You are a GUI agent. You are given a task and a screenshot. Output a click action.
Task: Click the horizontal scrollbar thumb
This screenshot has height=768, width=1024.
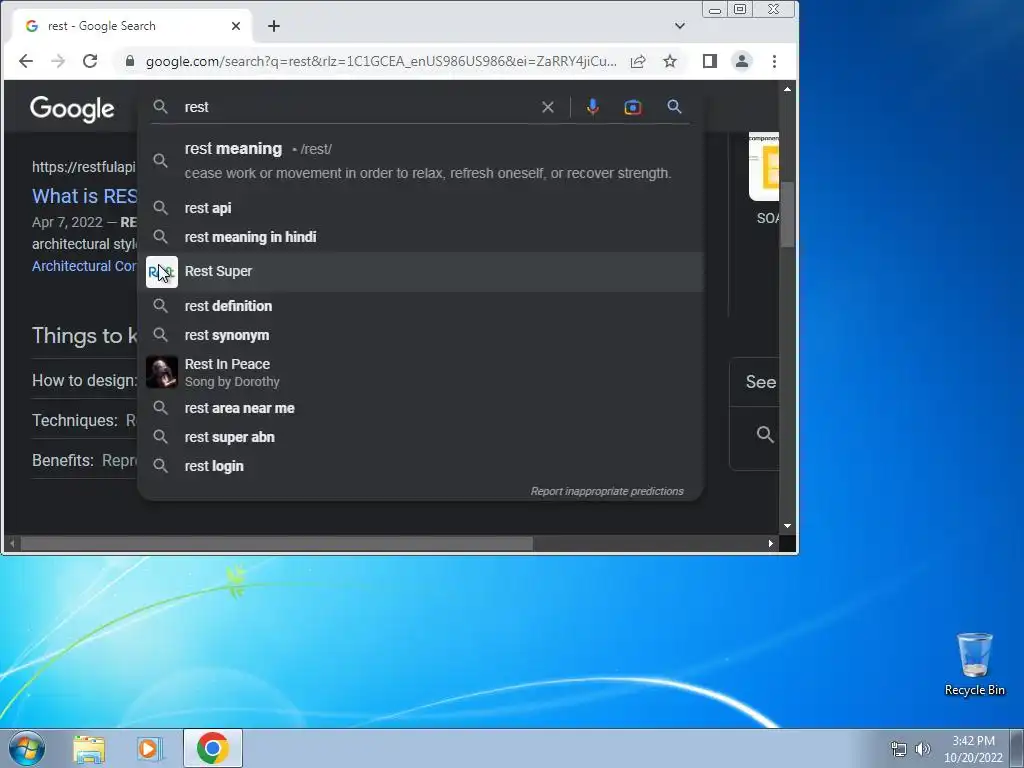tap(277, 543)
